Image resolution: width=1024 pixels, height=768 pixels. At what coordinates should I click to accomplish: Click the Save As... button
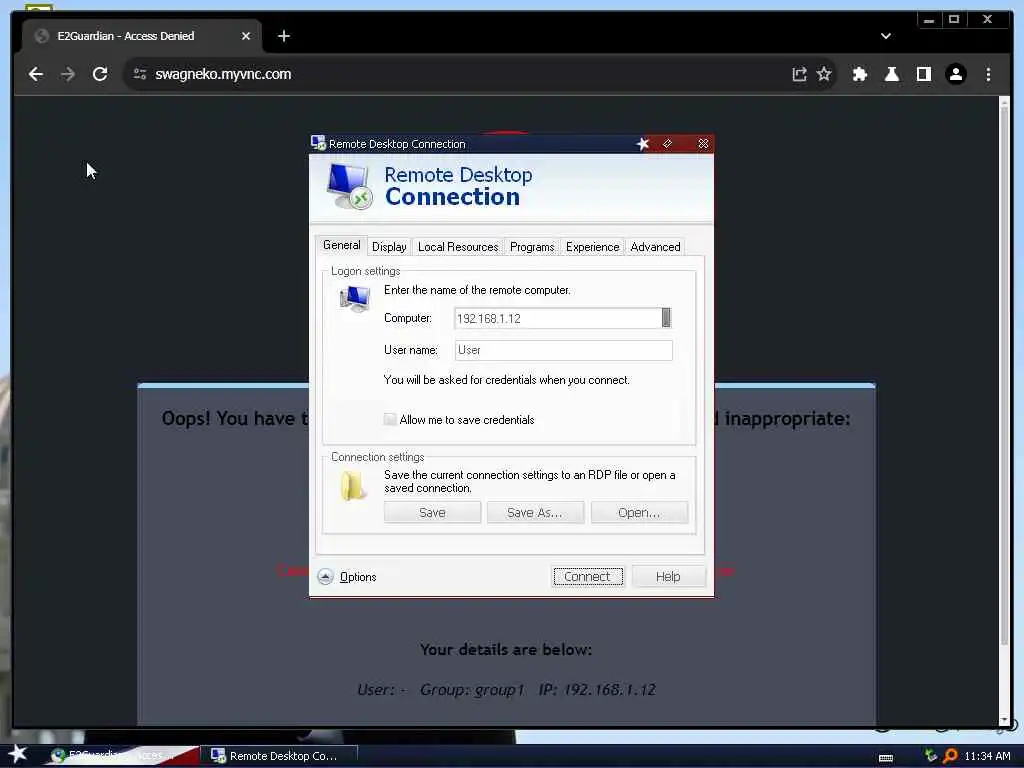[x=535, y=513]
